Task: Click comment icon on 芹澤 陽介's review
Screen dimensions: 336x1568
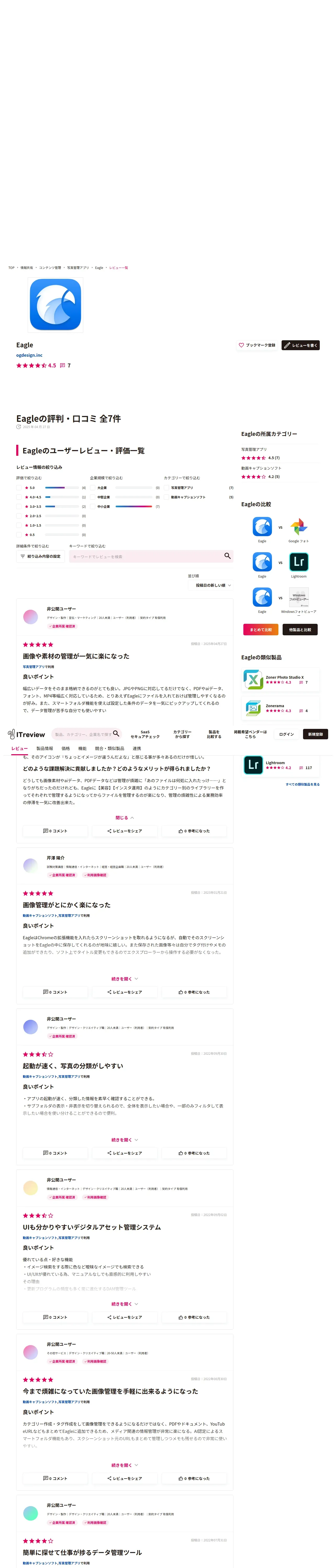Action: click(x=46, y=992)
